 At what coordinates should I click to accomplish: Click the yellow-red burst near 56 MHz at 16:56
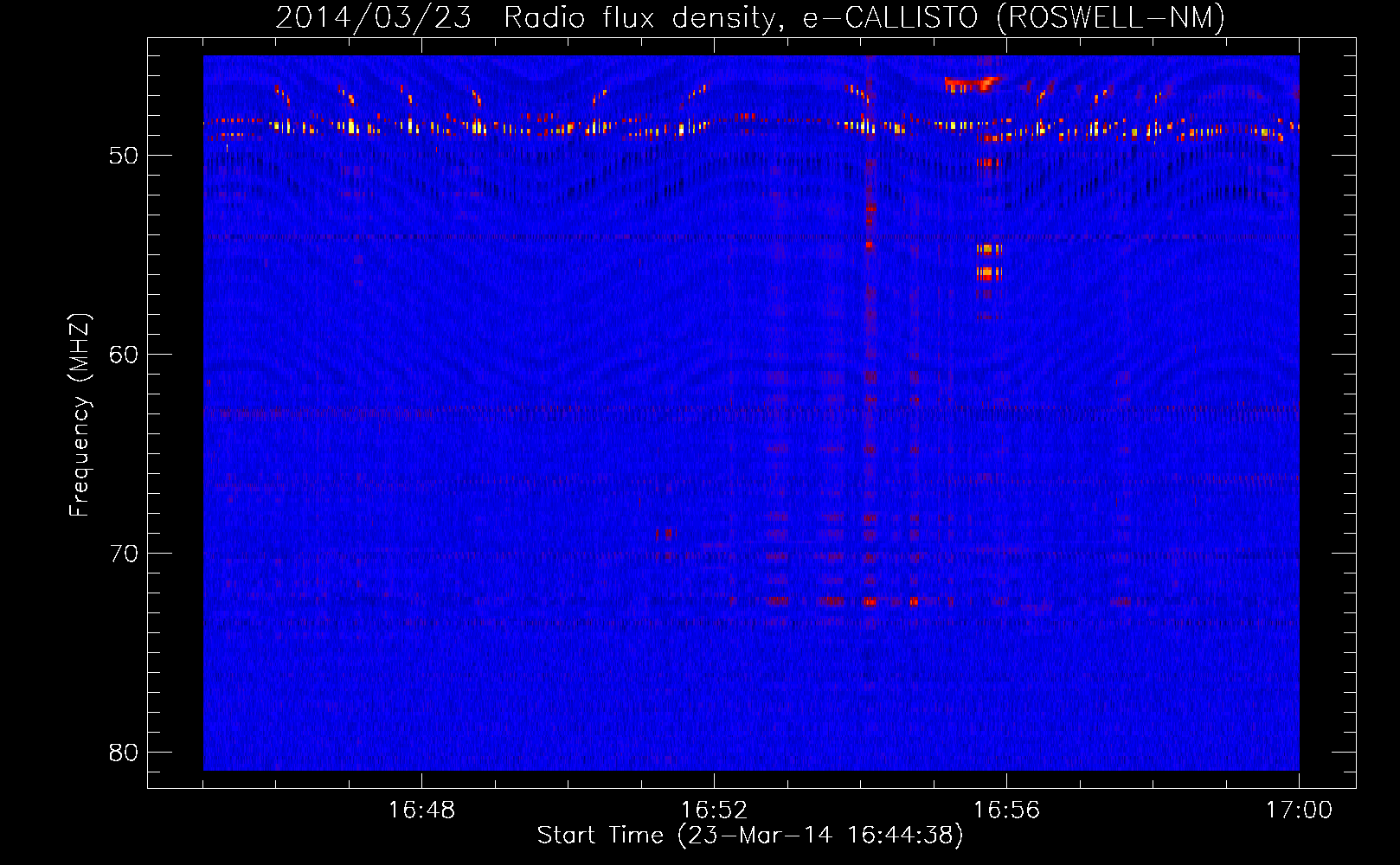(x=988, y=273)
